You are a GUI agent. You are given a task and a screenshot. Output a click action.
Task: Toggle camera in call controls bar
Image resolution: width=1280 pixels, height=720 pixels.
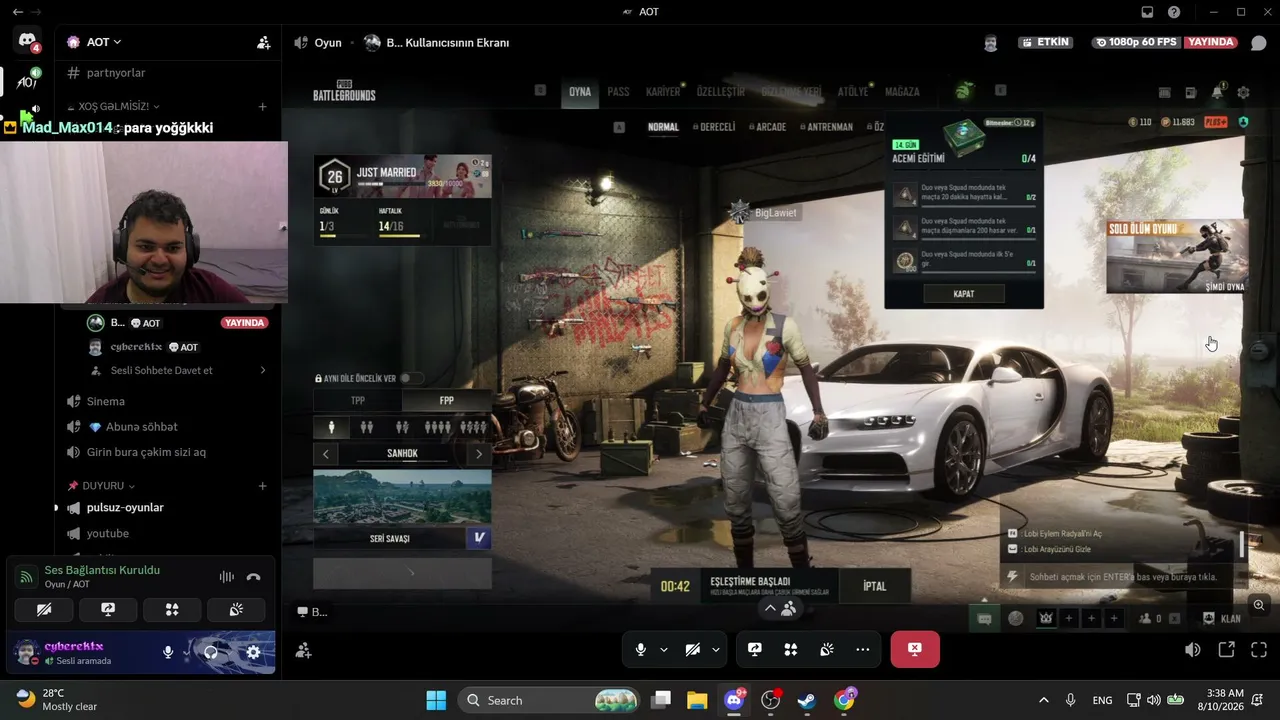click(692, 649)
